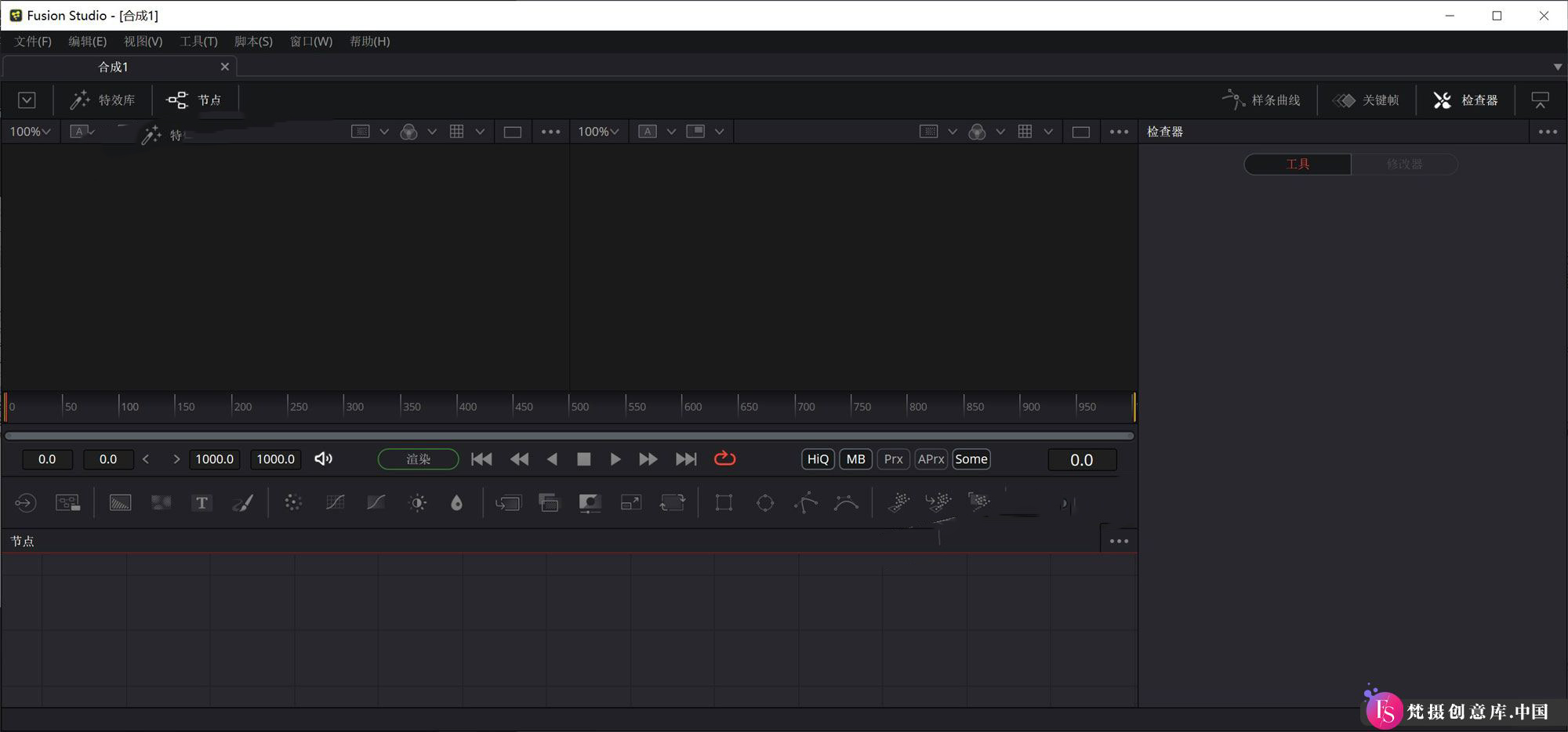Click the 节点 nodes panel button
Viewport: 1568px width, 732px height.
pos(194,100)
